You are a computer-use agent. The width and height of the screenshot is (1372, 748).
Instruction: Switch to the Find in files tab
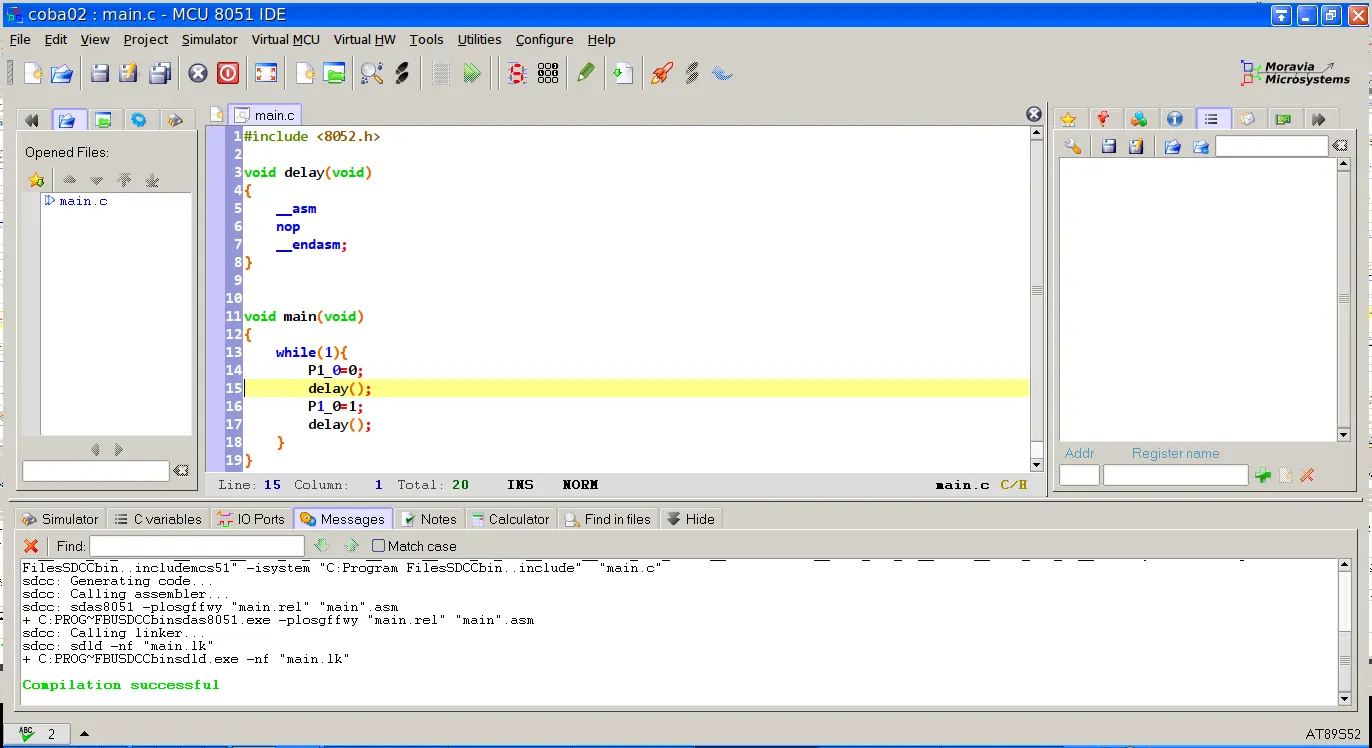click(x=608, y=519)
